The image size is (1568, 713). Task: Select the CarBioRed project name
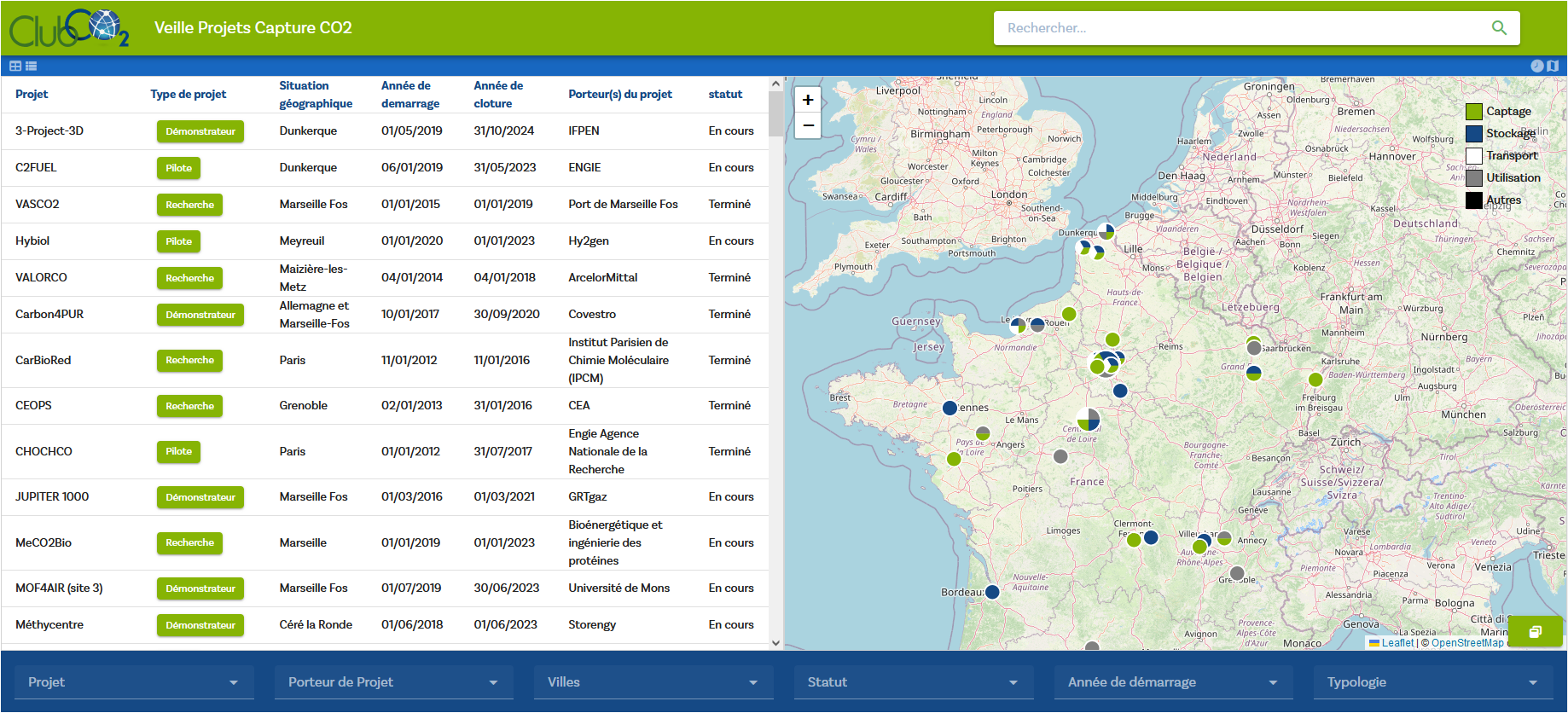tap(43, 361)
